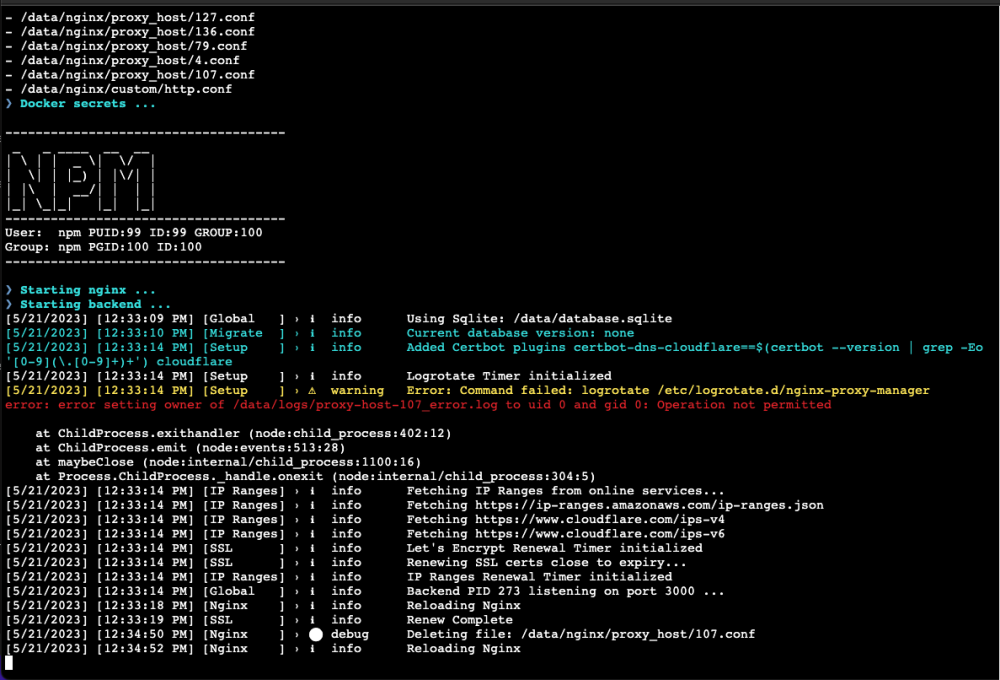Click the 'warning' level label
1000x680 pixels.
tap(357, 390)
